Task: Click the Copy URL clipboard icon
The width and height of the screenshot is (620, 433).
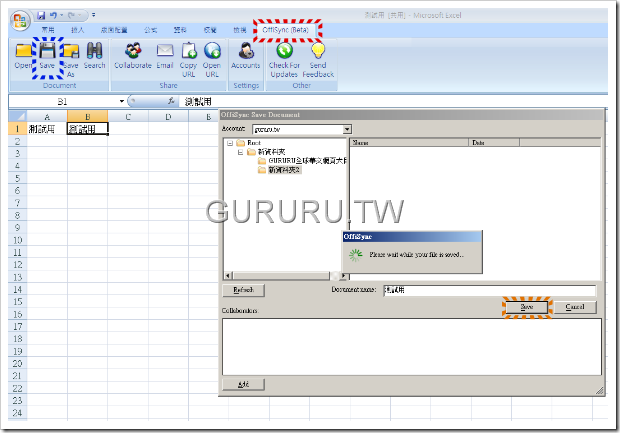Action: 189,51
